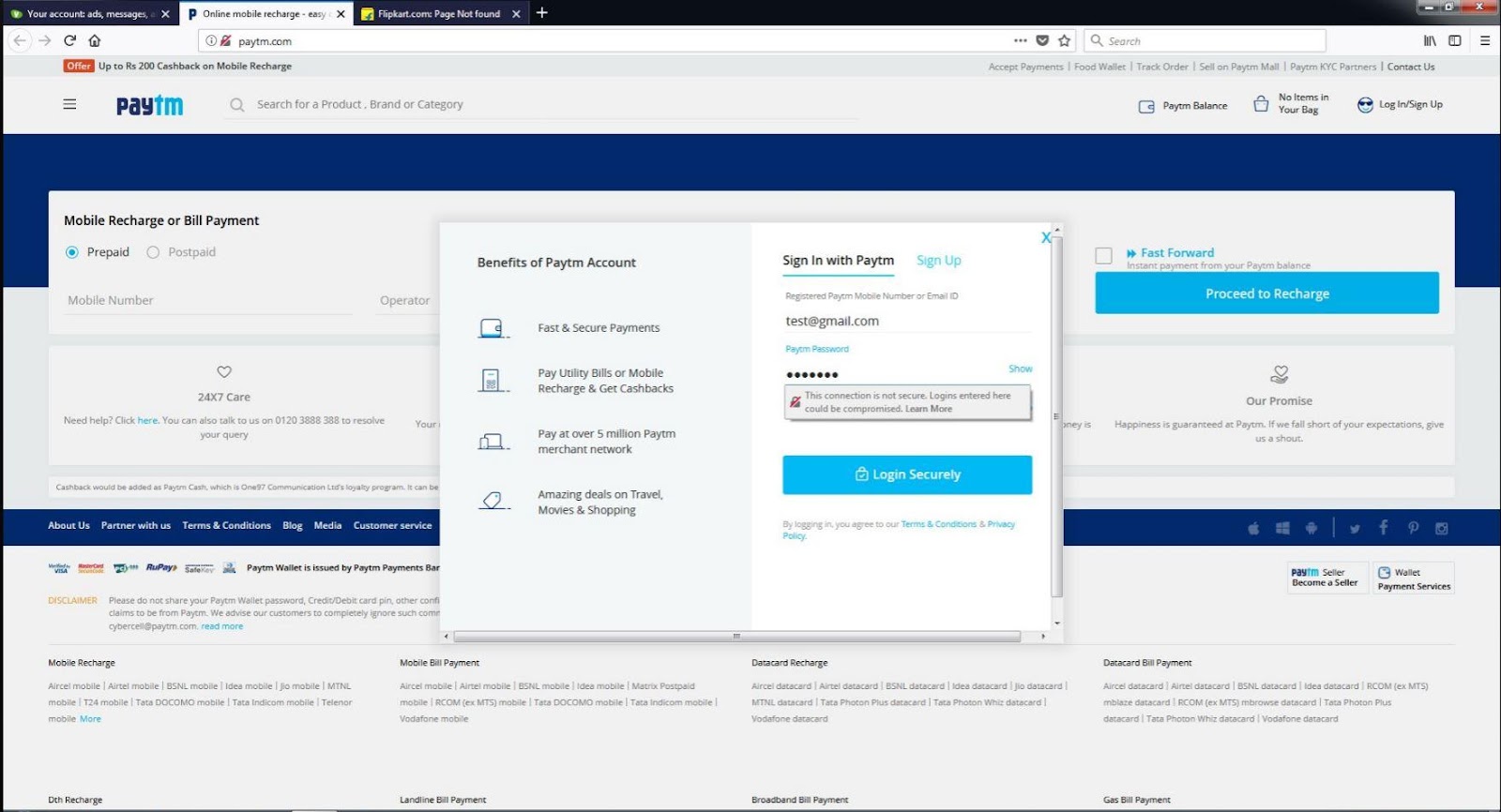Reload the current page

coord(69,40)
